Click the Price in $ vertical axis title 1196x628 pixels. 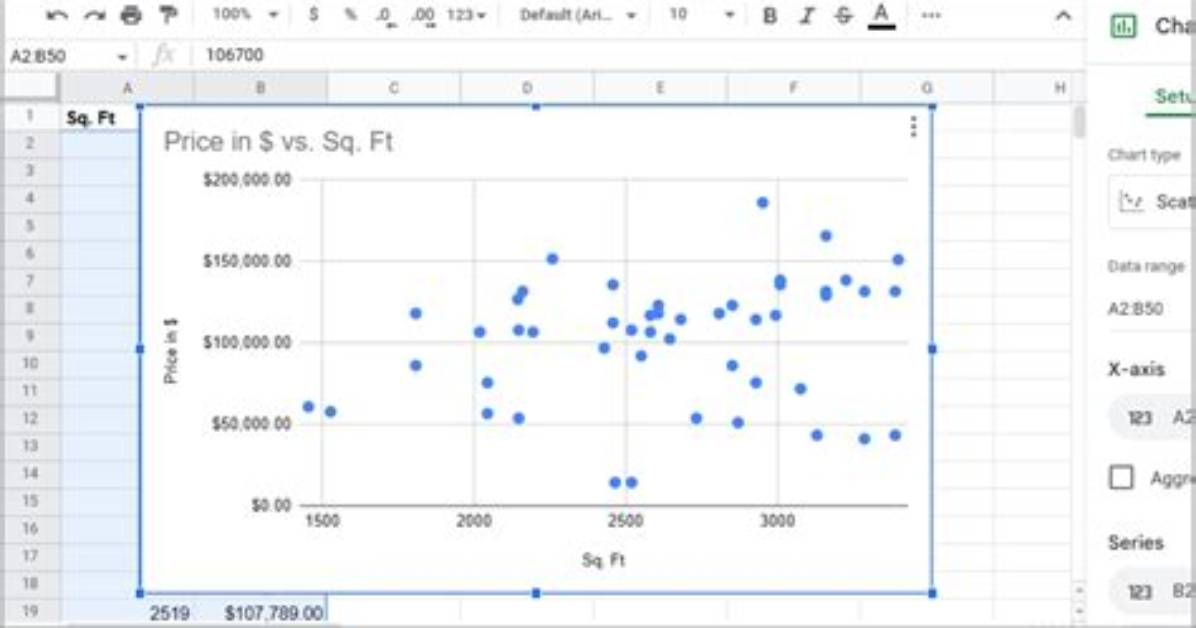tap(171, 351)
